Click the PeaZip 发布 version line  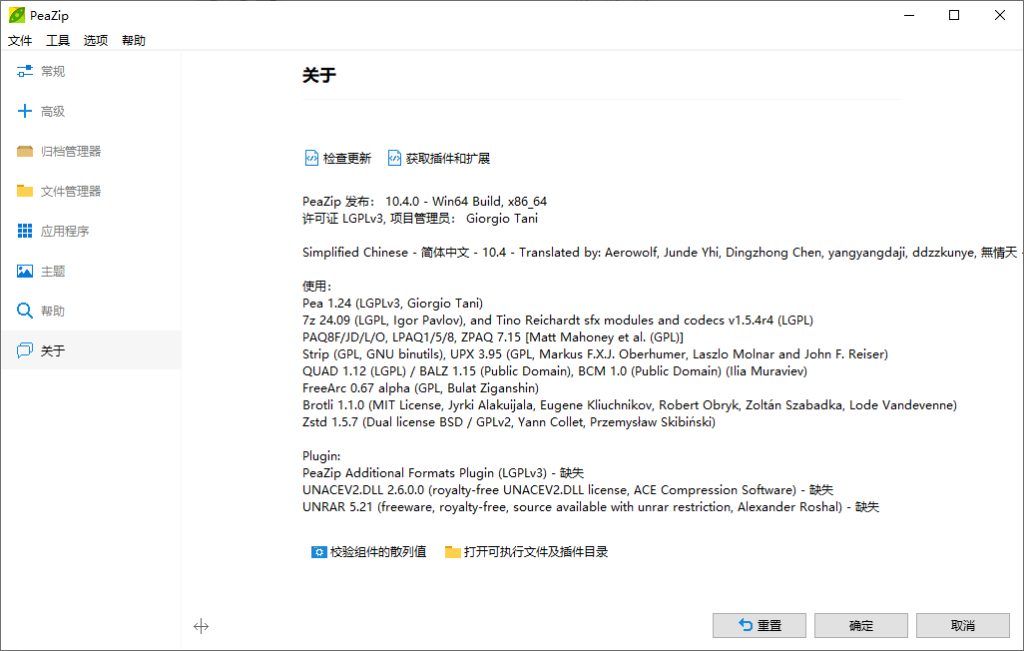424,201
